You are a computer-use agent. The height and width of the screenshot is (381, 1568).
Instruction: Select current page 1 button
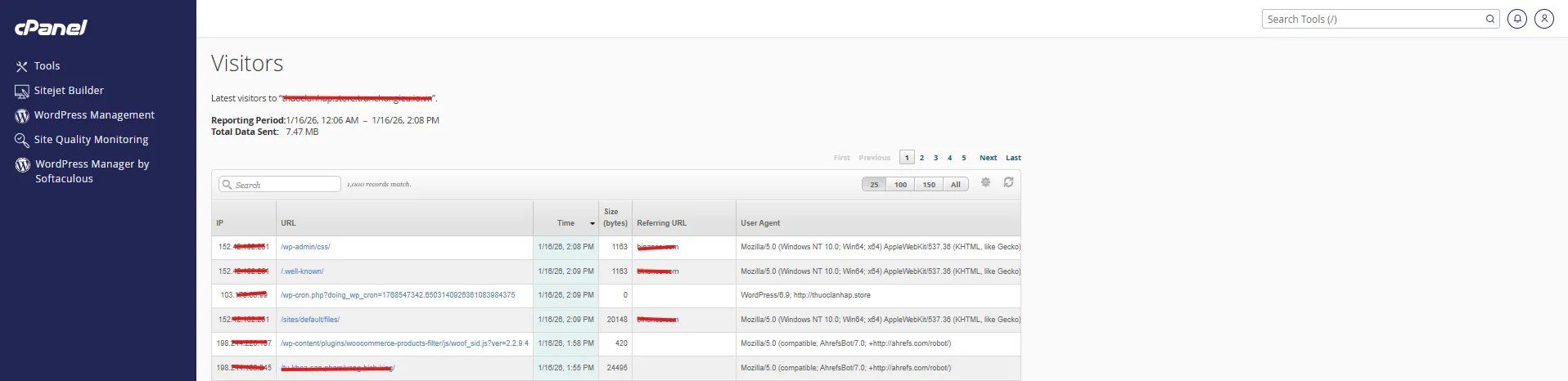pyautogui.click(x=907, y=158)
